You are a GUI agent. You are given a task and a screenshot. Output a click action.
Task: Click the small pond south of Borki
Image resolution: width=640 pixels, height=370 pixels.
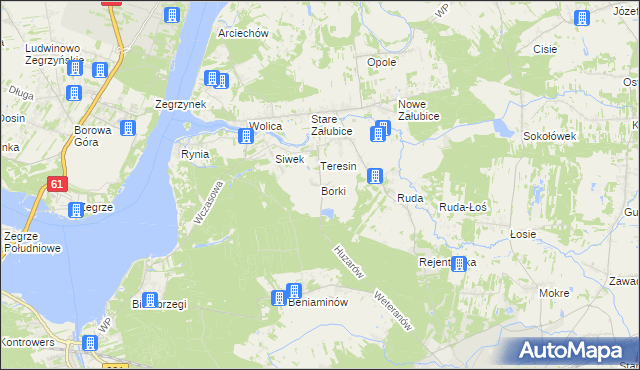(328, 213)
